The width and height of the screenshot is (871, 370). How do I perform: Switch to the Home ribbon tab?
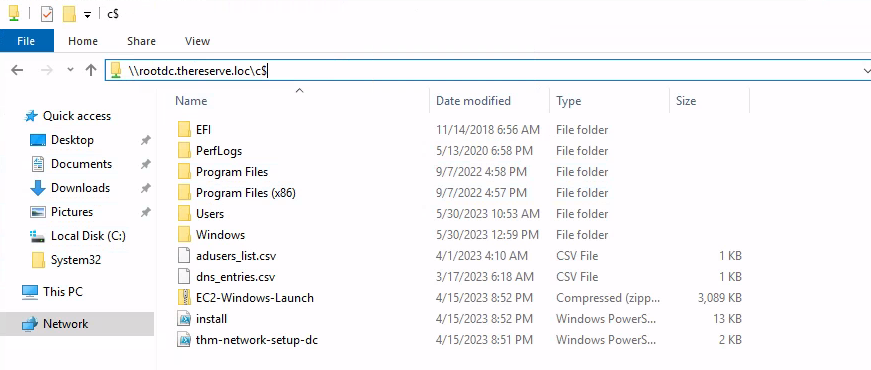pyautogui.click(x=83, y=41)
